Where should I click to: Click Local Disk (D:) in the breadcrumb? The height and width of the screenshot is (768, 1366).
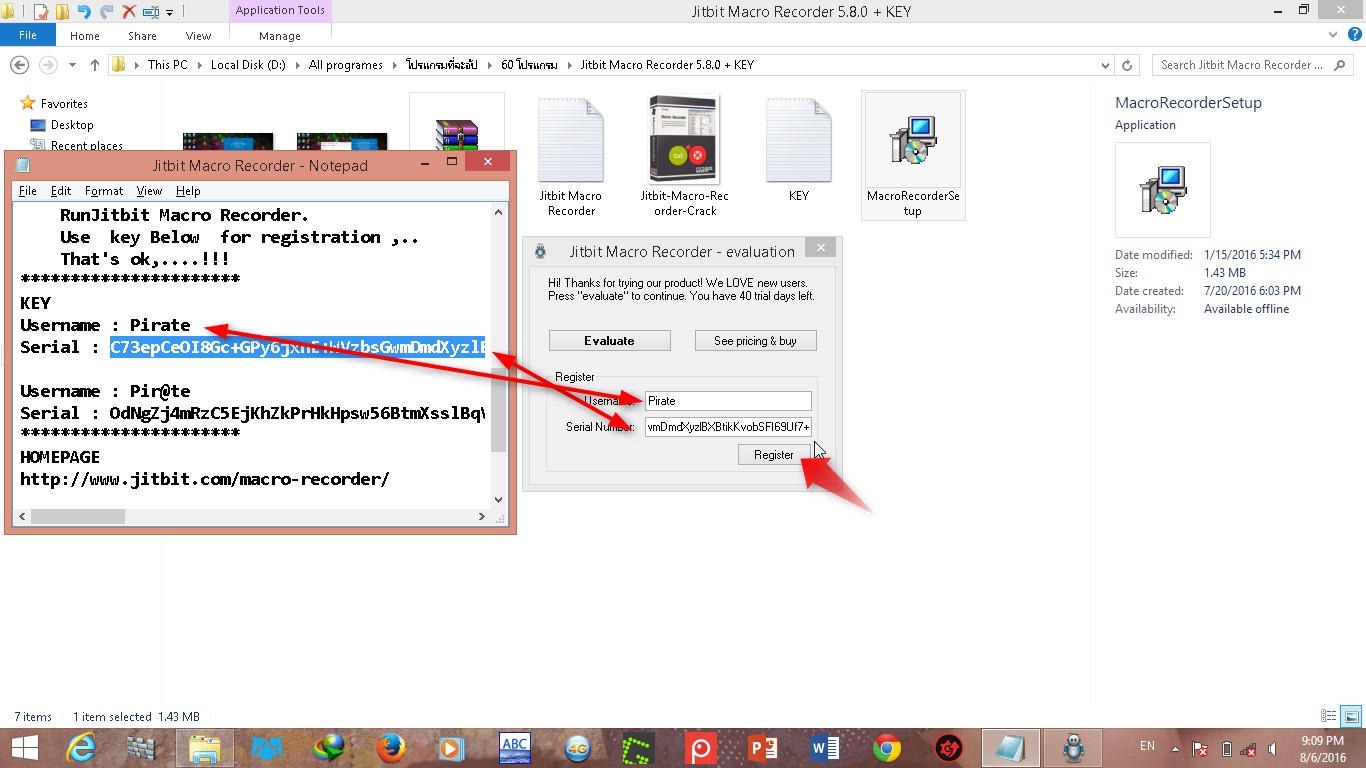point(247,65)
